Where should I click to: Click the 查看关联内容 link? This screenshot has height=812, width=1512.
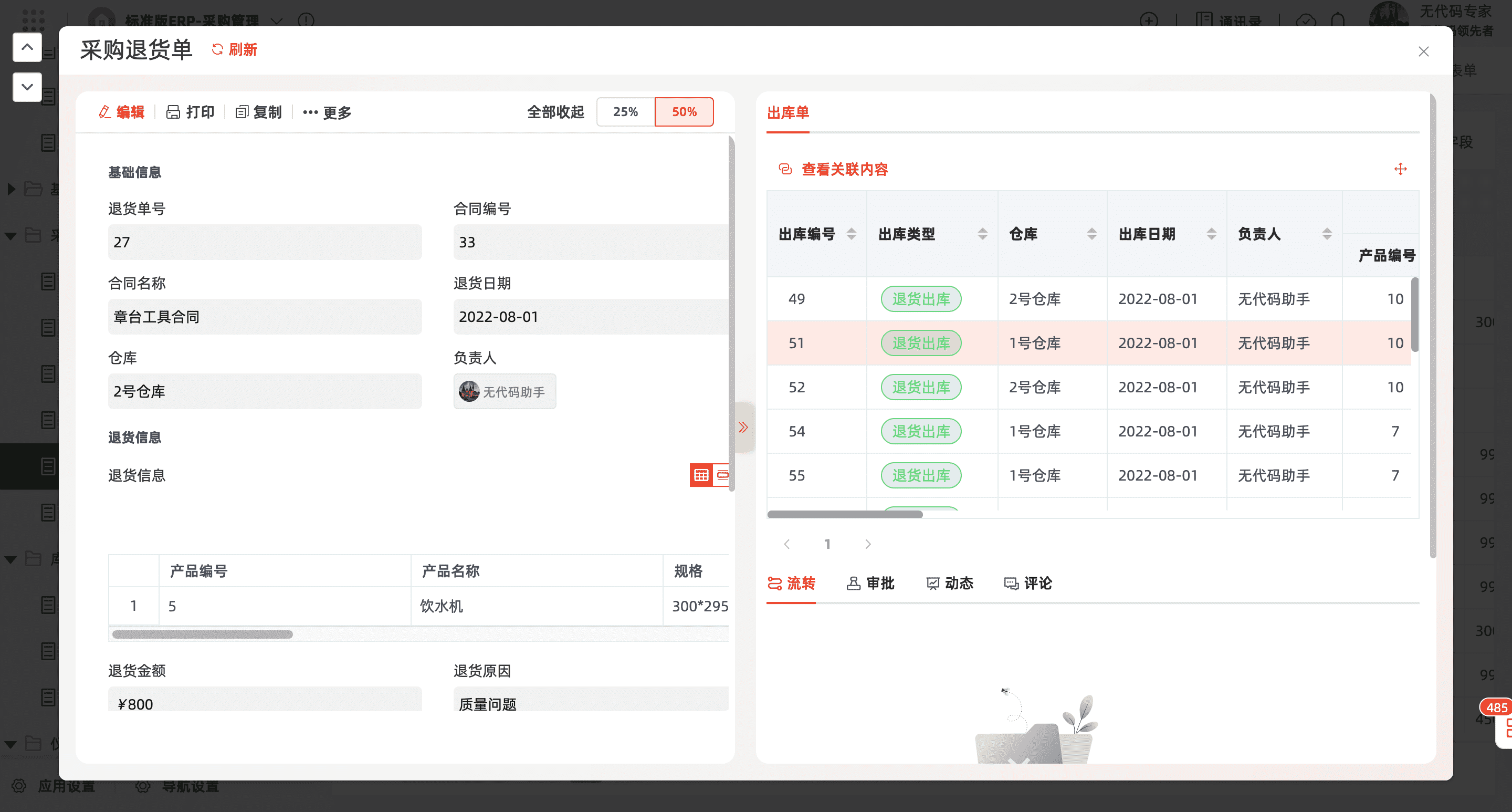pyautogui.click(x=844, y=169)
